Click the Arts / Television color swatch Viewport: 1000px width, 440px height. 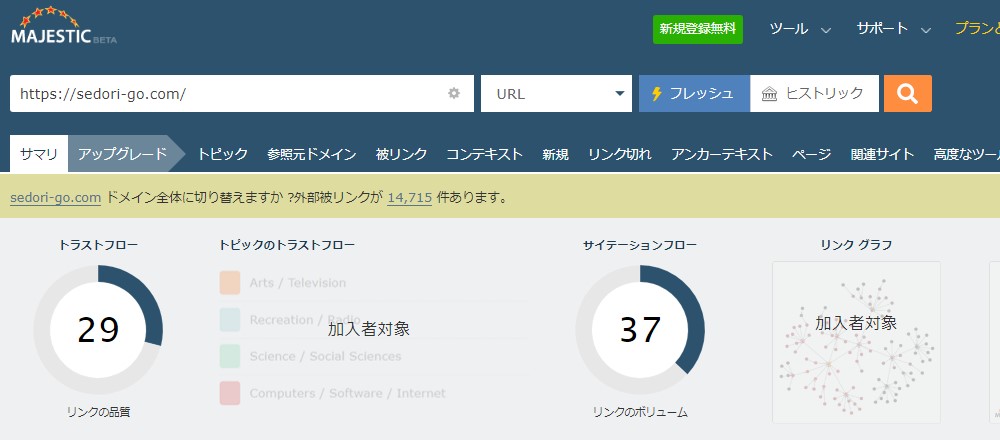[x=230, y=283]
